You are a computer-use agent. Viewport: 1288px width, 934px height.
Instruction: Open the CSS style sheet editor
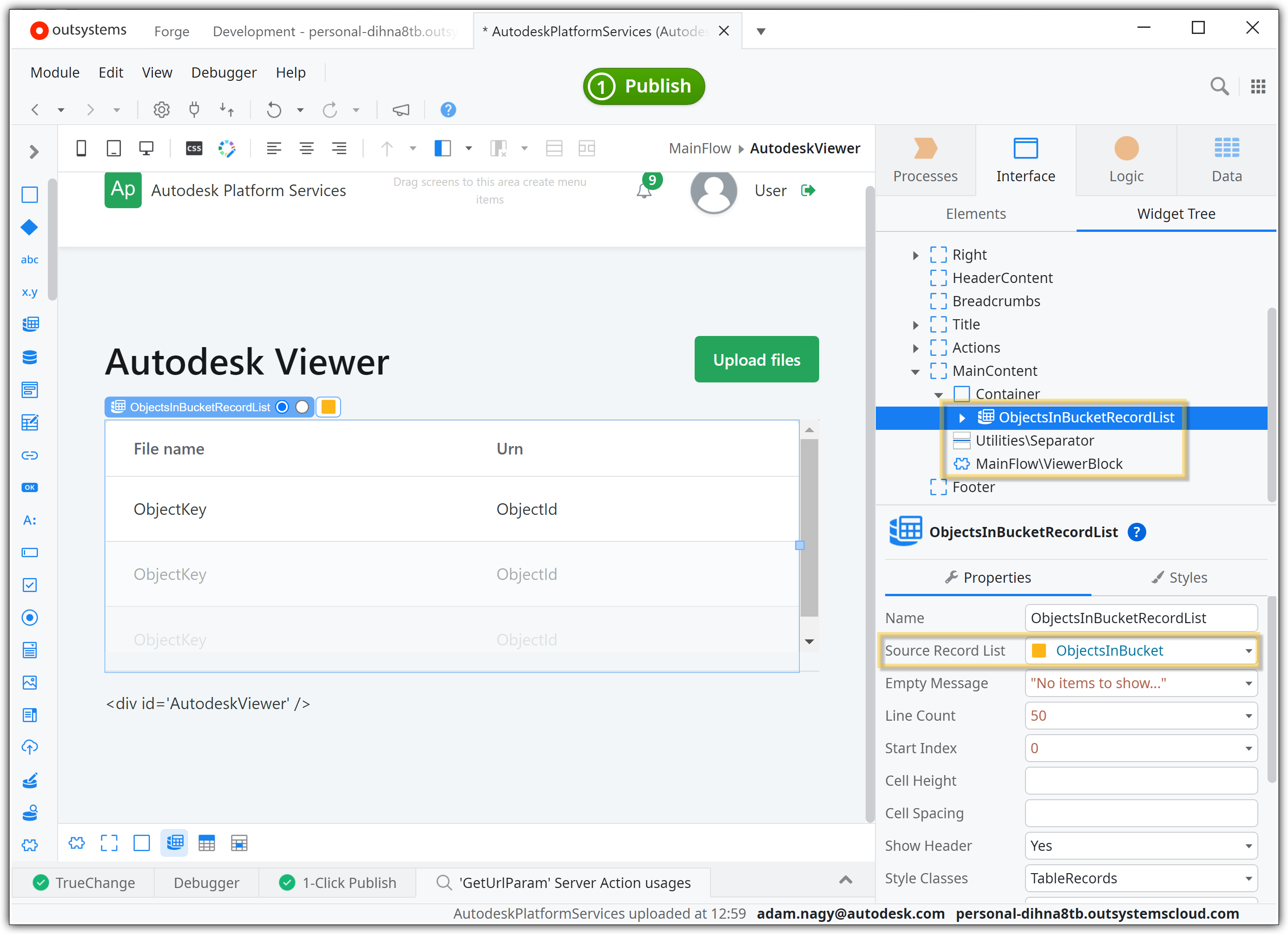[194, 149]
